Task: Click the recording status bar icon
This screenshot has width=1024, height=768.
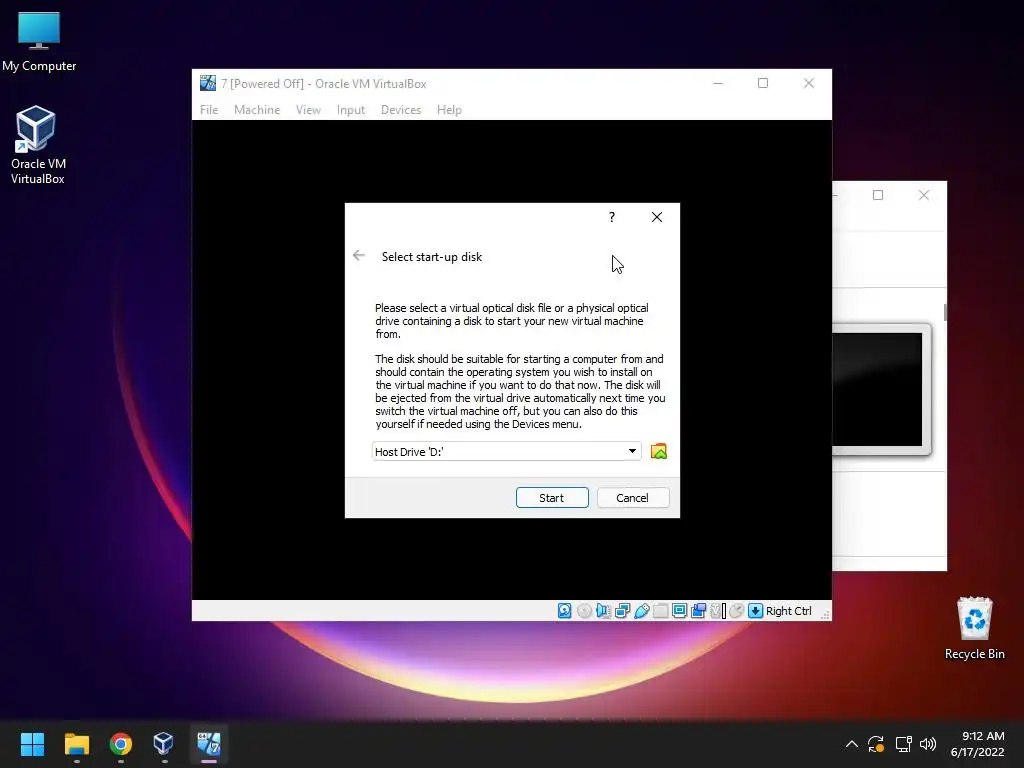Action: coord(698,611)
